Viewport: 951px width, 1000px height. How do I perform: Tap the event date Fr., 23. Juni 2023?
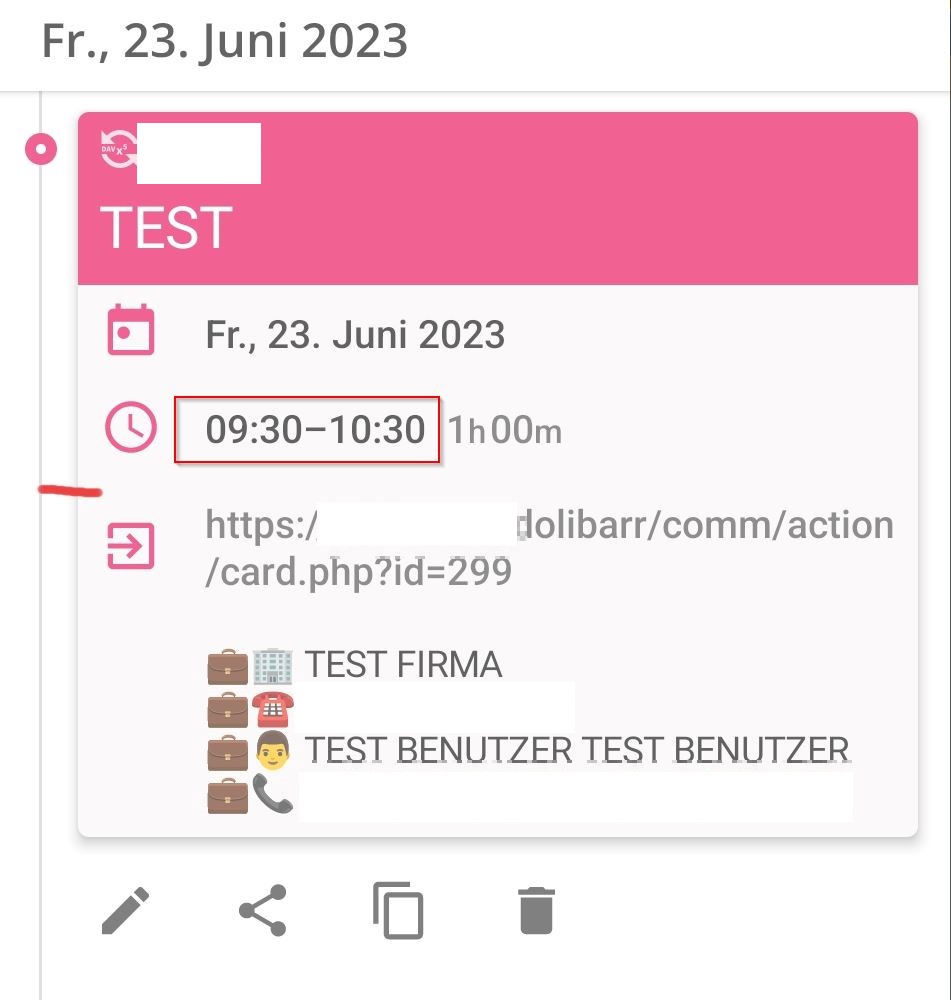[x=355, y=335]
